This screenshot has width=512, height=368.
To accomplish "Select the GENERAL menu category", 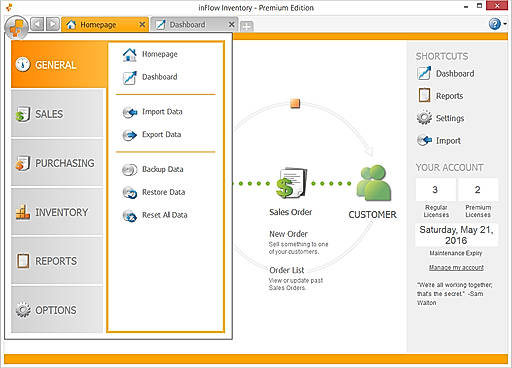I will pos(59,64).
